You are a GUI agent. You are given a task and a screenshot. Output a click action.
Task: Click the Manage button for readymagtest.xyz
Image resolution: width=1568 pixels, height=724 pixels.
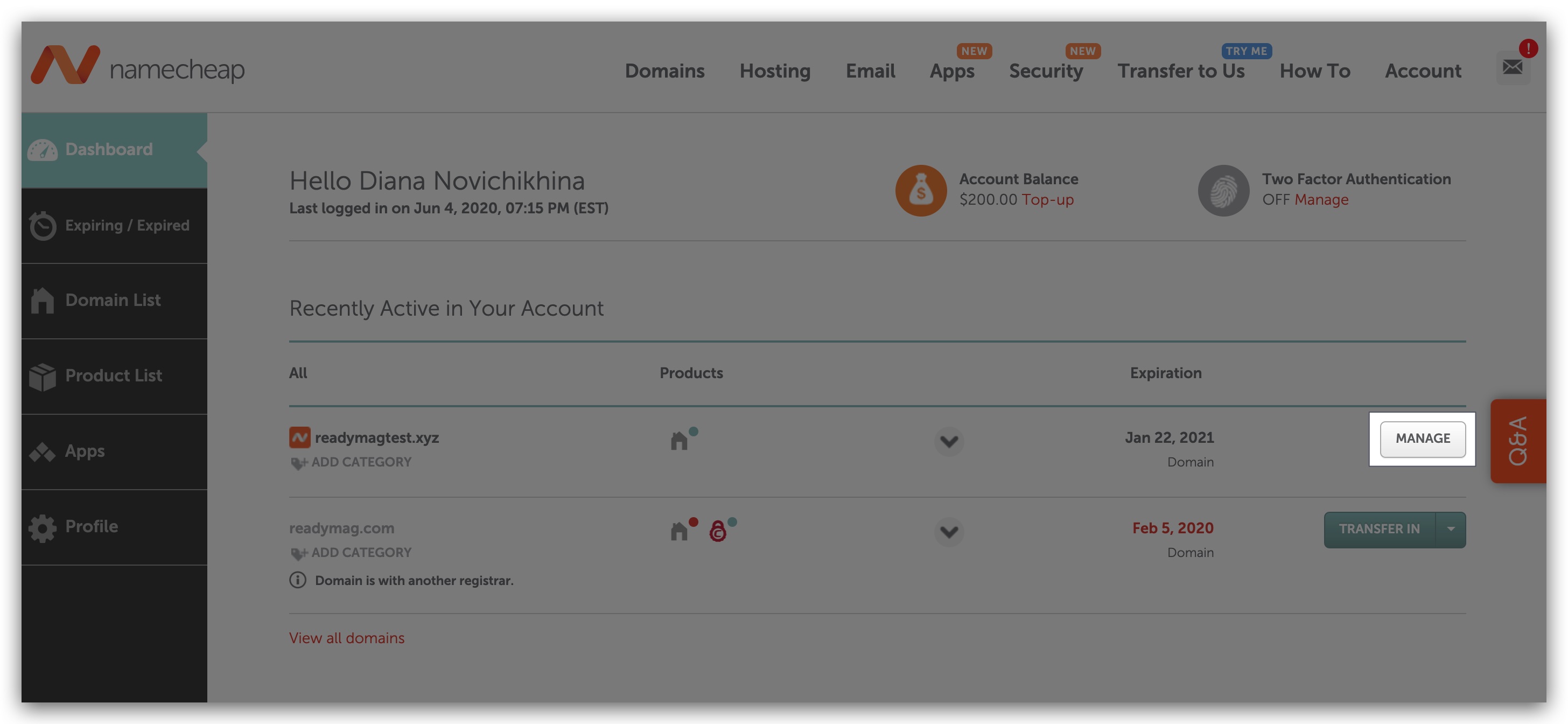click(1423, 438)
